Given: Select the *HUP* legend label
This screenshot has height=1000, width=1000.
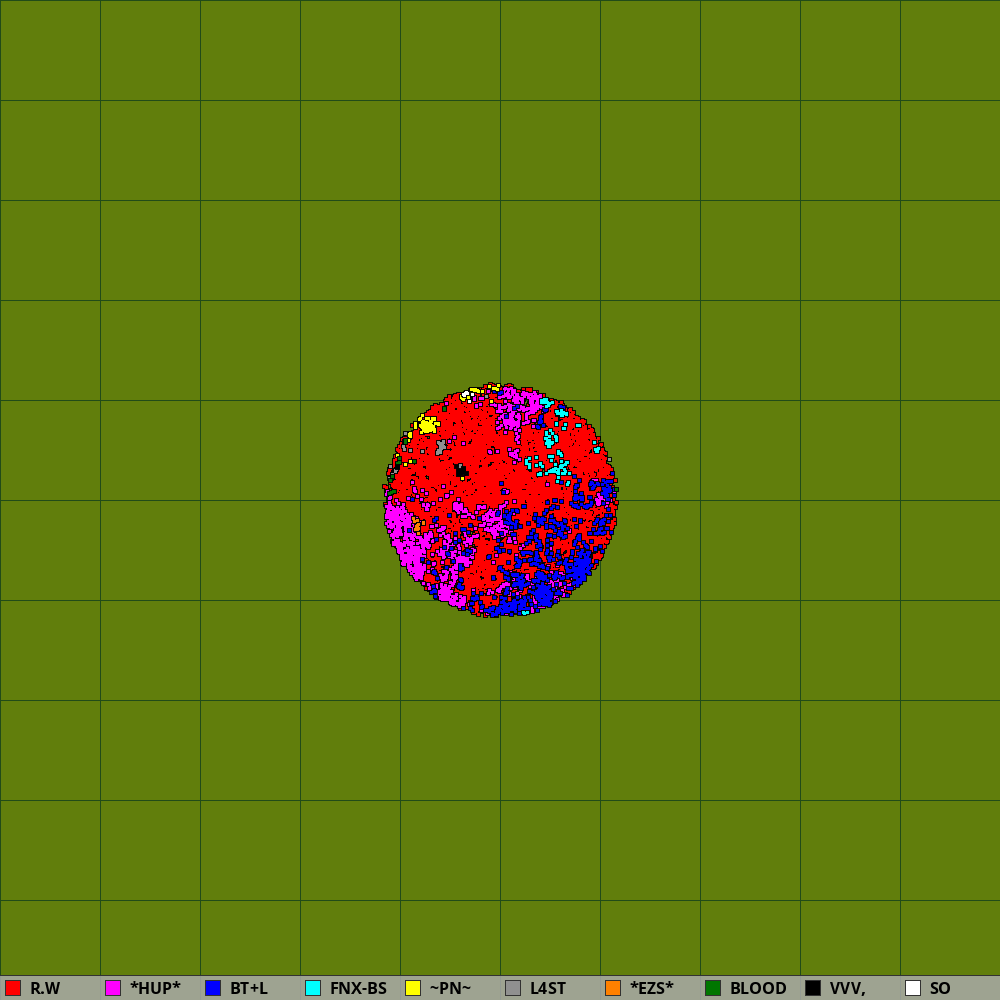Looking at the screenshot, I should (156, 988).
